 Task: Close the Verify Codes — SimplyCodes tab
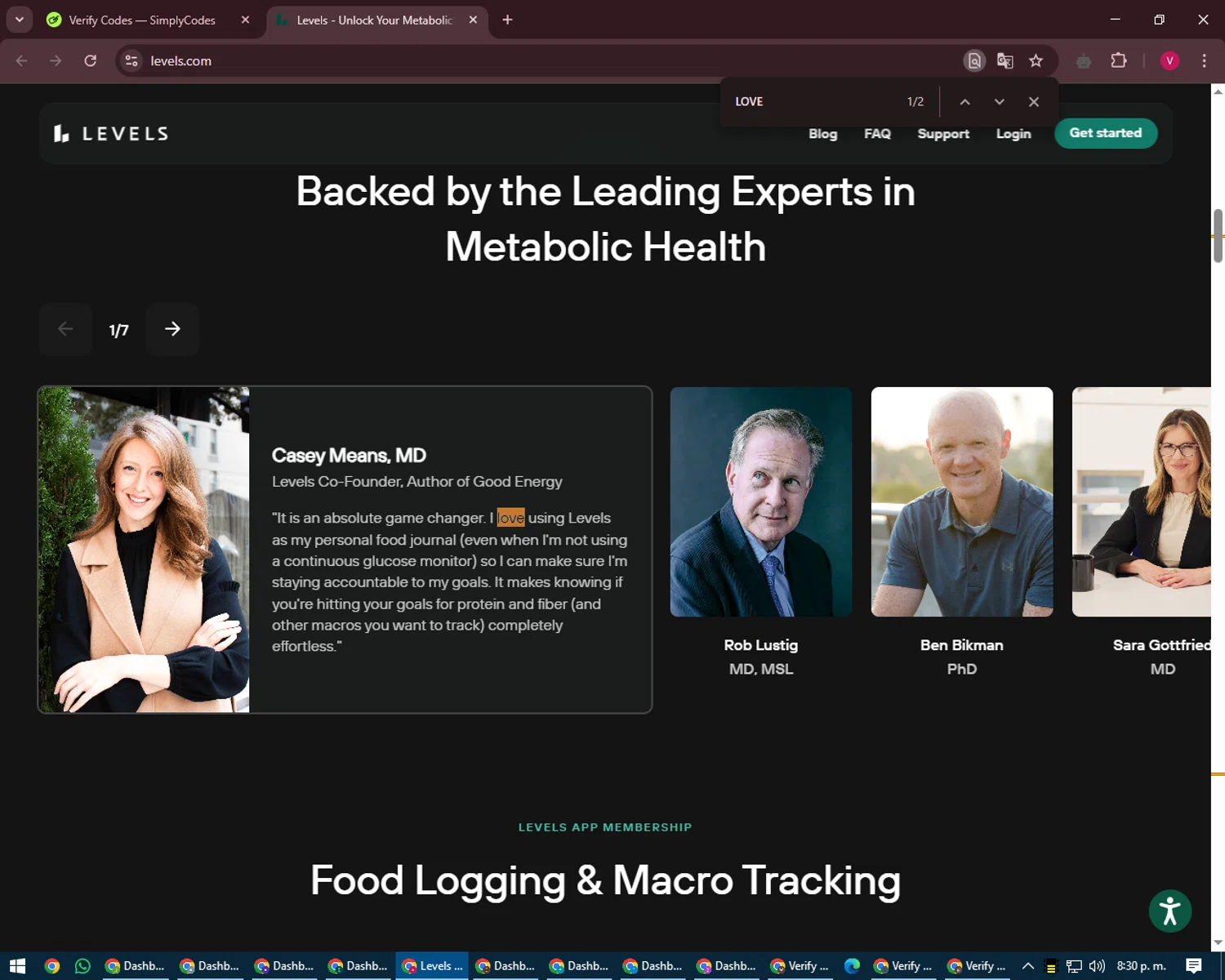tap(245, 20)
